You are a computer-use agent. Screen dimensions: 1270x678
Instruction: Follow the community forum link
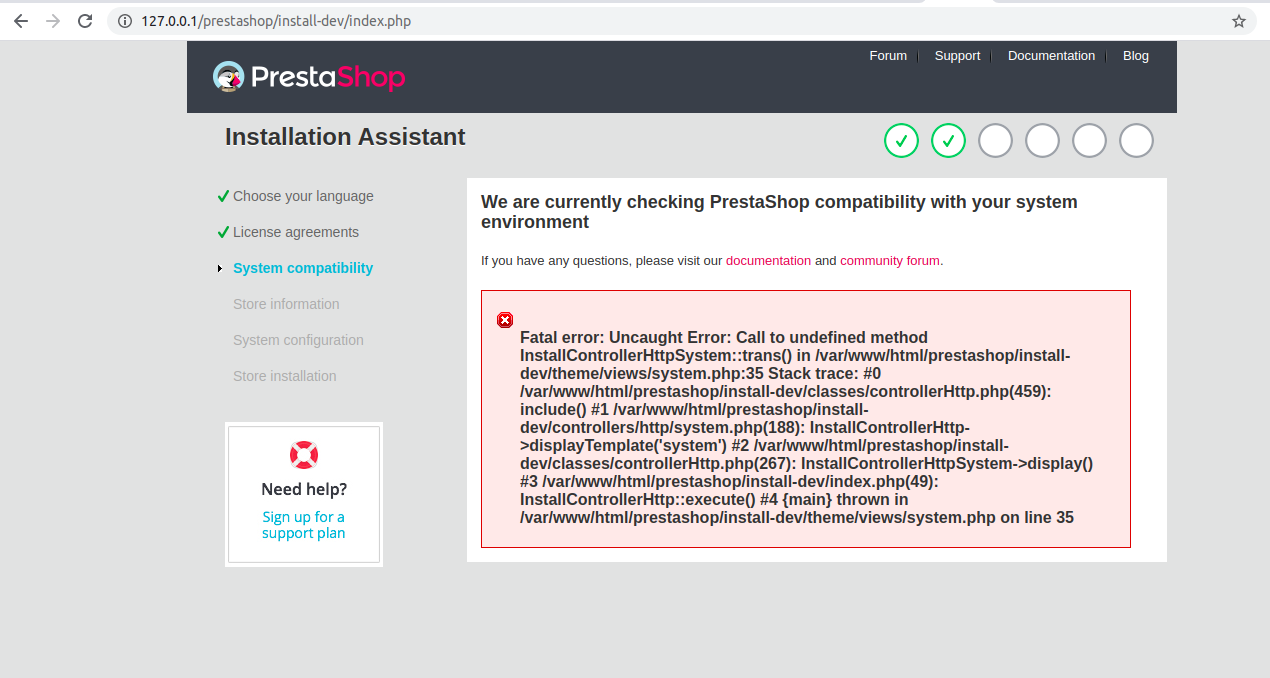(890, 260)
